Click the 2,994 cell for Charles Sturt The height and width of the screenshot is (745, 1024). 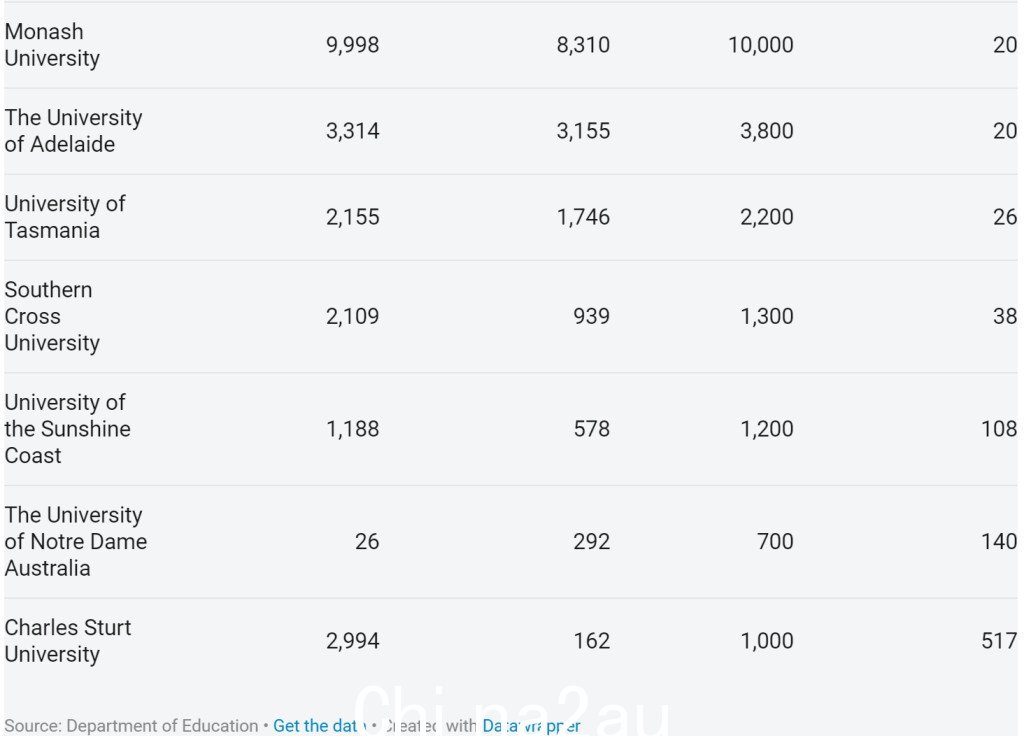pos(353,641)
